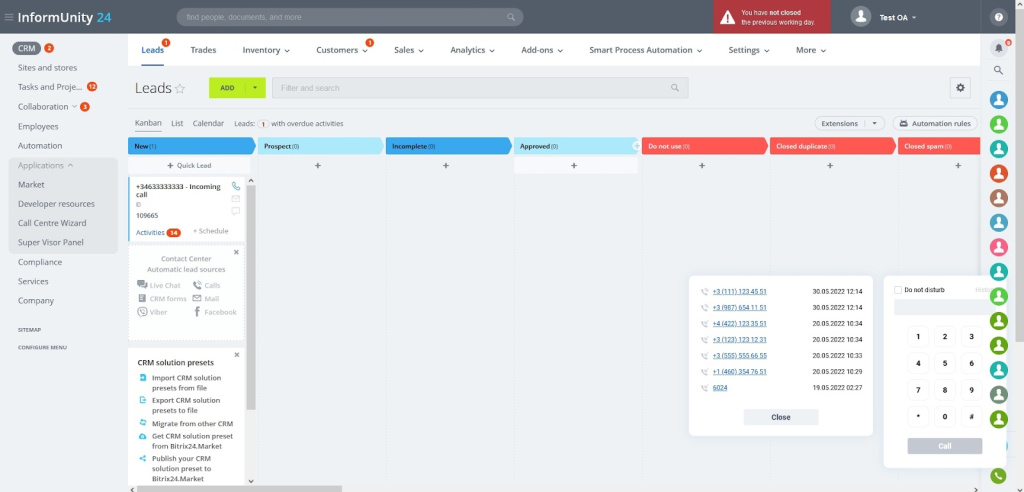Click the 6024 number link
Screen dimensions: 1024x492
click(x=720, y=387)
